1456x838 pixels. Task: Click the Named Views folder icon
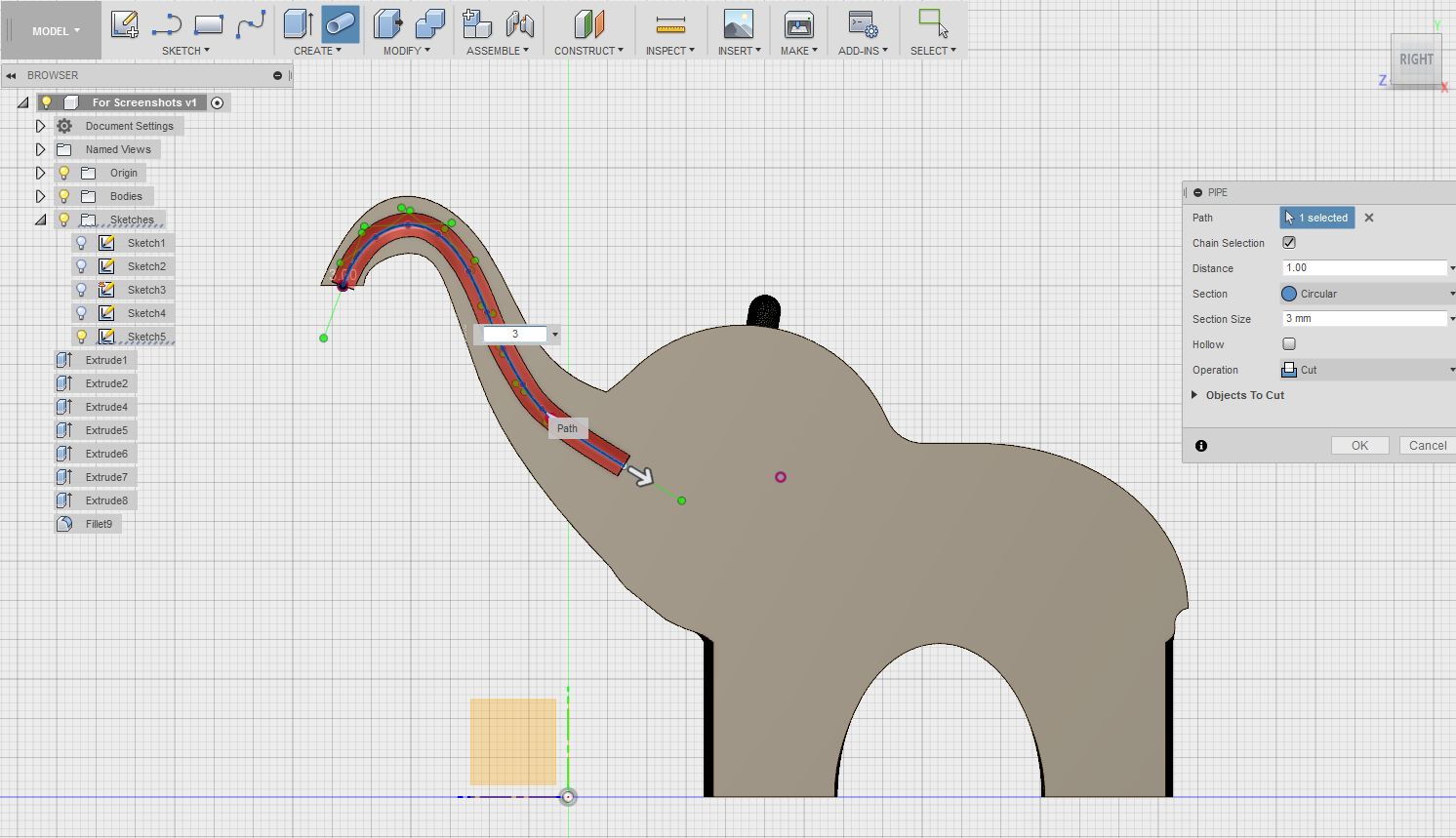click(x=64, y=149)
